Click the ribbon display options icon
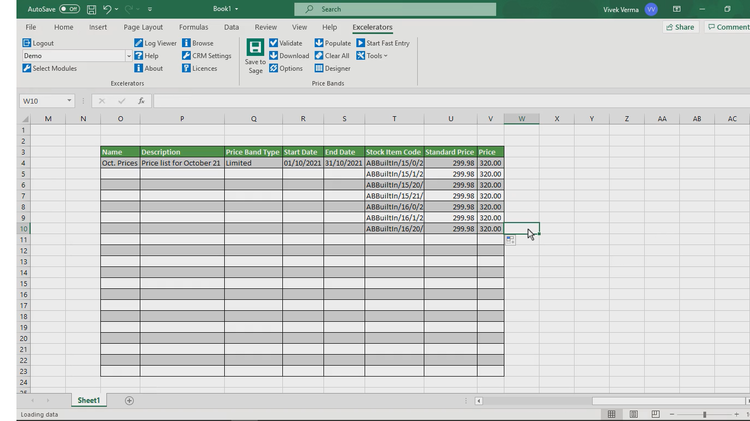This screenshot has width=750, height=421. (676, 9)
